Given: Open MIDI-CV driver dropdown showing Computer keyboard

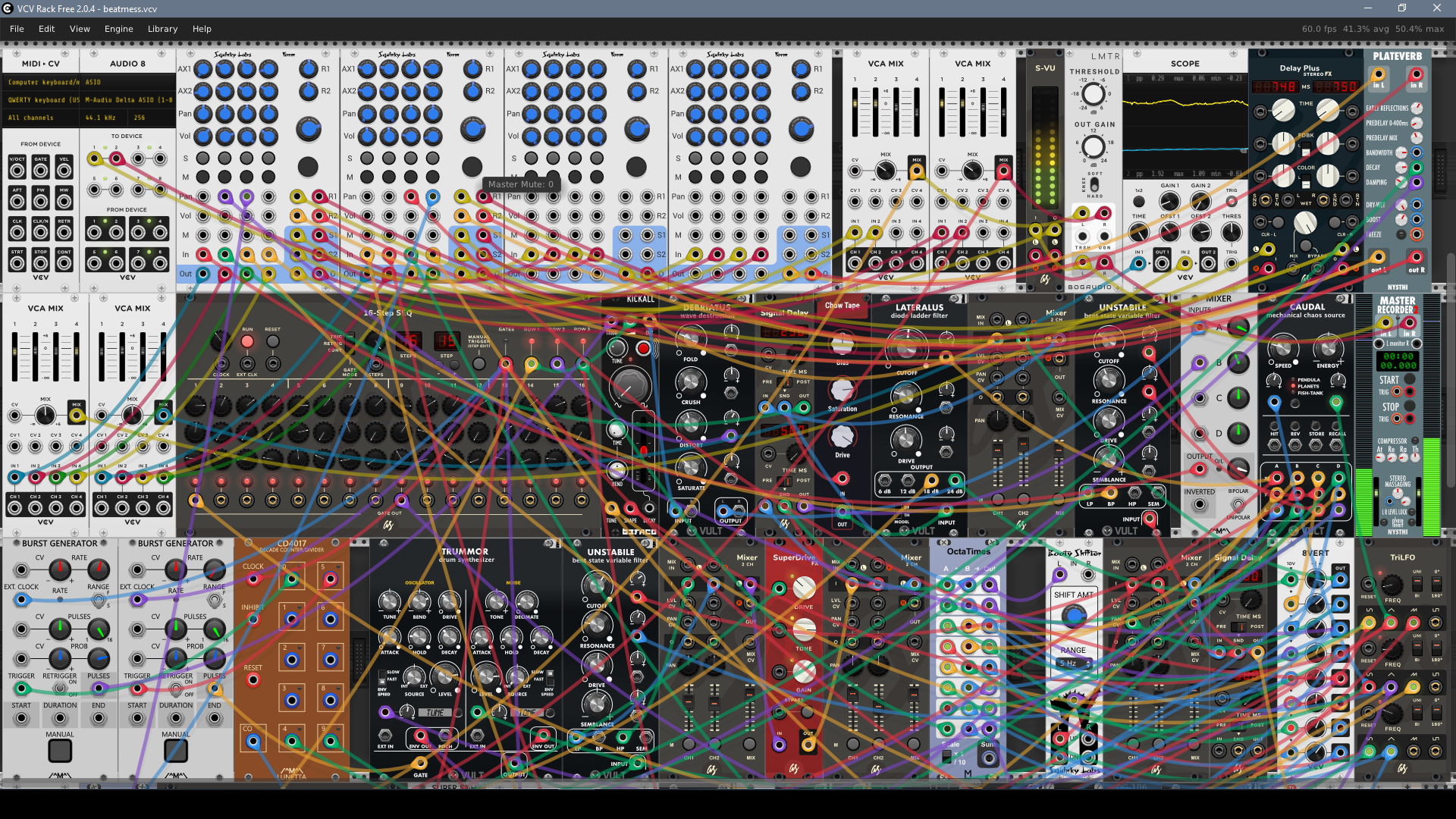Looking at the screenshot, I should pyautogui.click(x=42, y=82).
